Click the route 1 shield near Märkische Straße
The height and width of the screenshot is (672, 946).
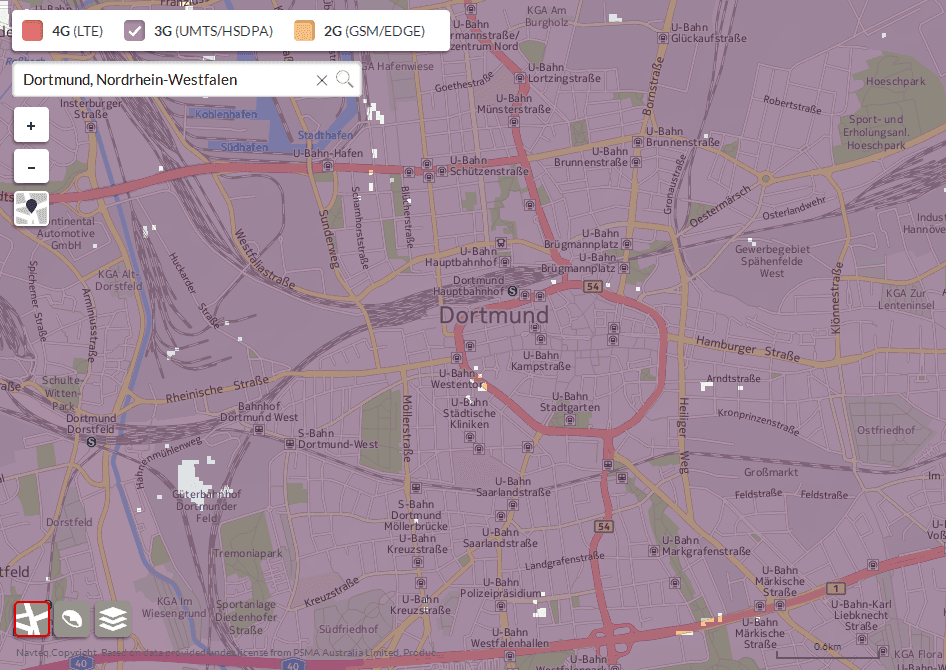(836, 588)
